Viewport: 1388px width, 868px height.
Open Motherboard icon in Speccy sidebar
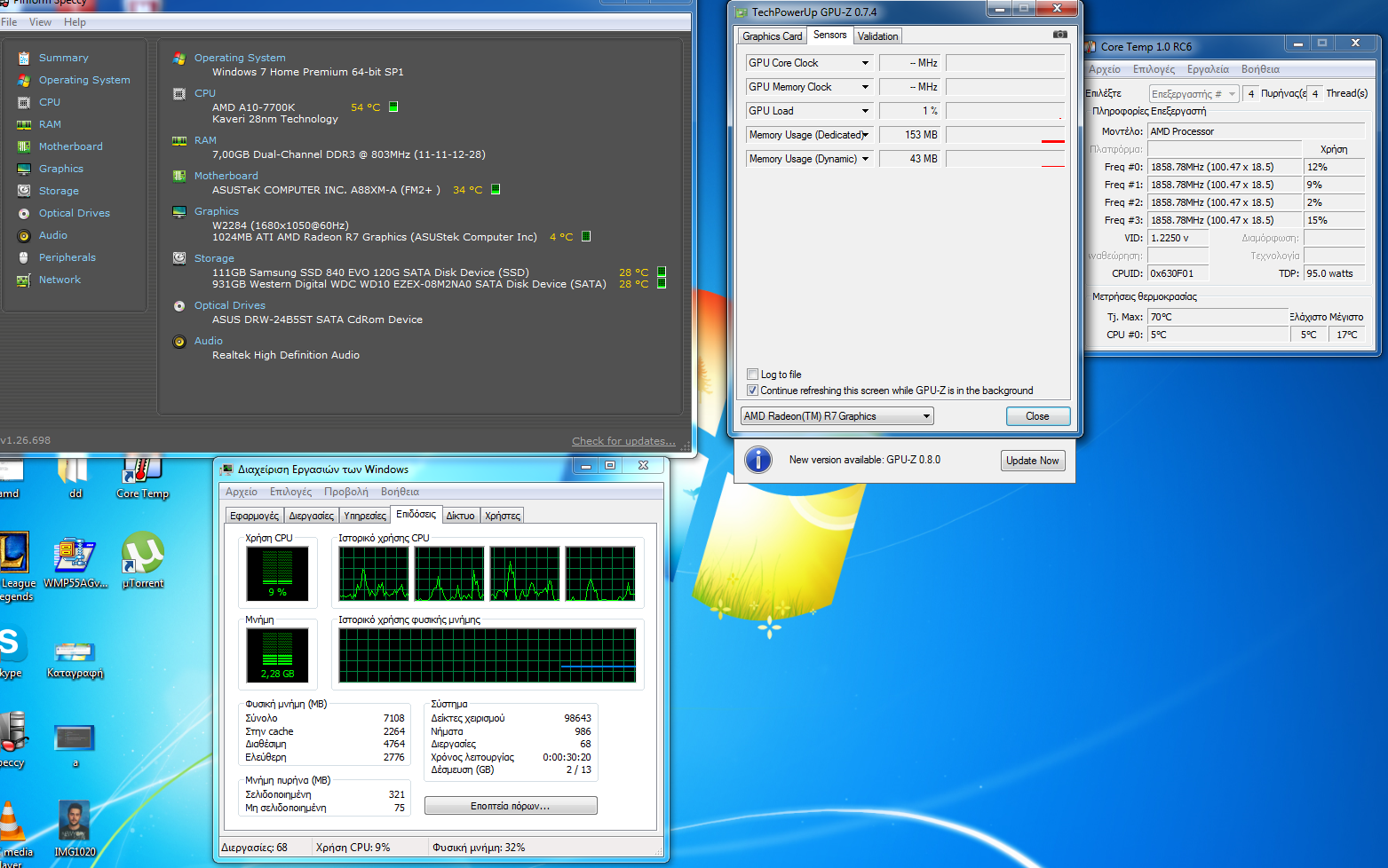pyautogui.click(x=24, y=146)
